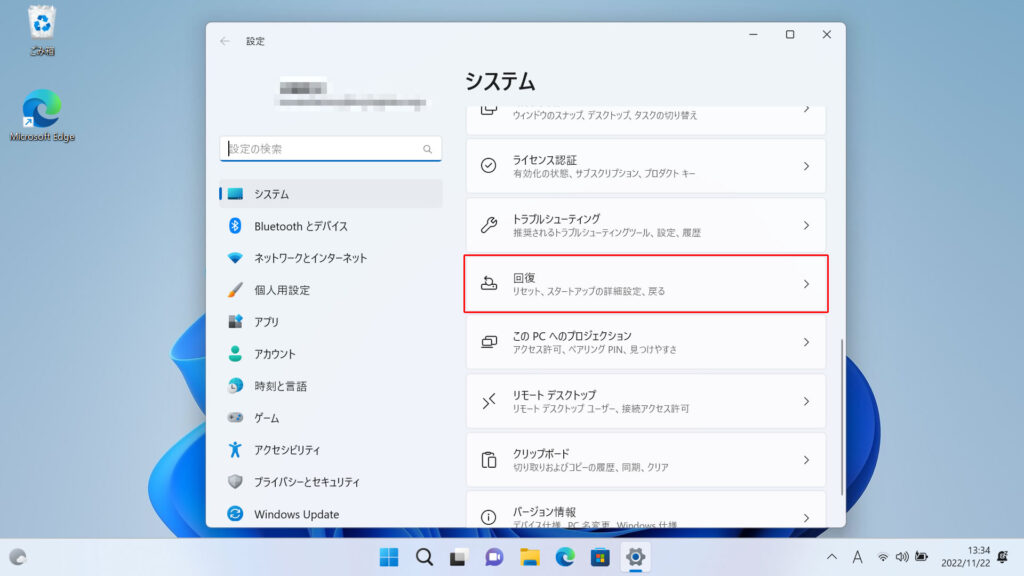Image resolution: width=1024 pixels, height=576 pixels.
Task: Click the IME input mode A indicator
Action: [857, 557]
